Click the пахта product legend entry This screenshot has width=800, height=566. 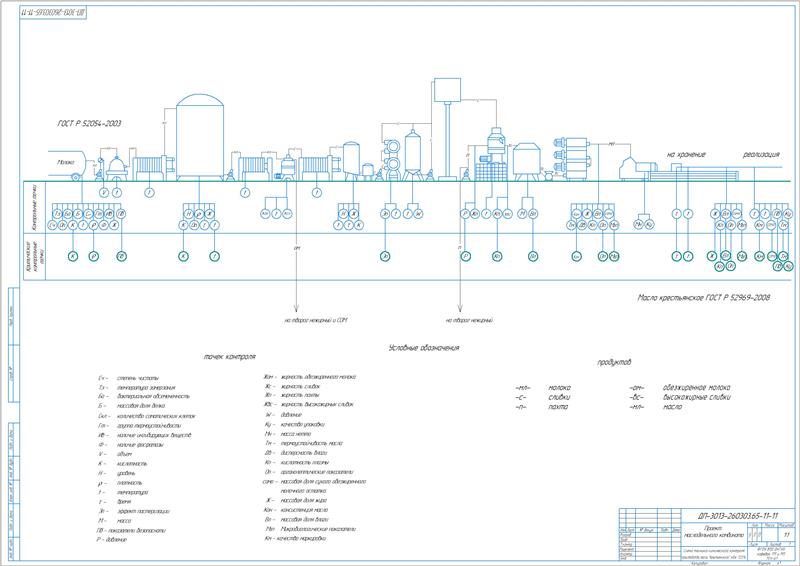click(542, 407)
